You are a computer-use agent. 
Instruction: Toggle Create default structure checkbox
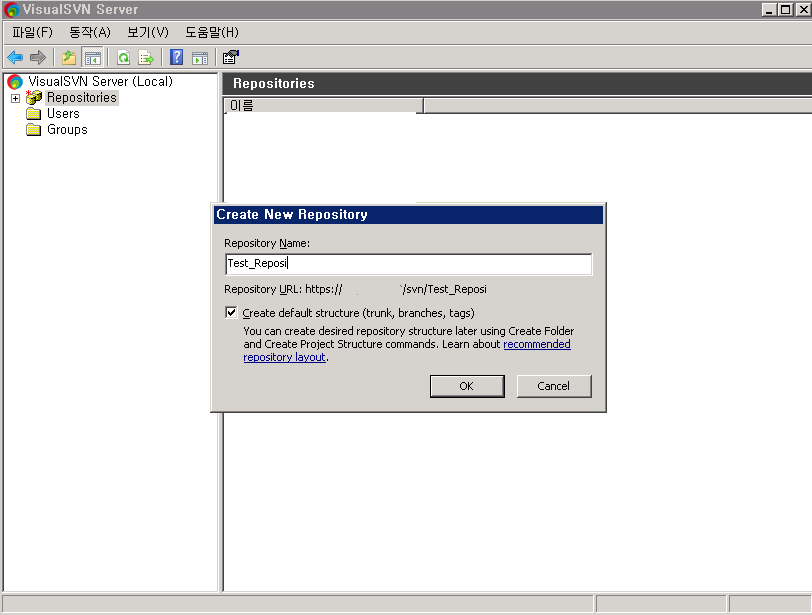tap(231, 313)
